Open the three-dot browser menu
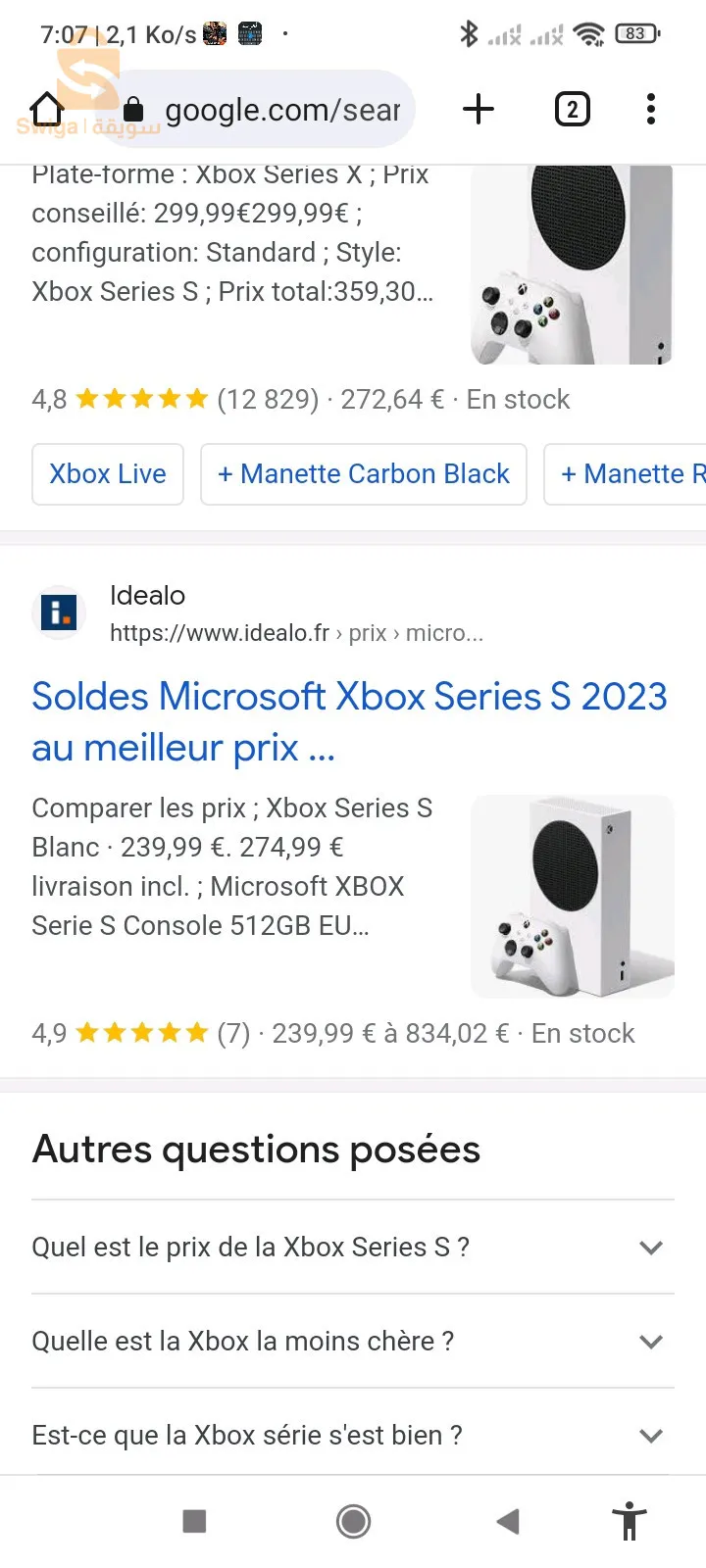The image size is (706, 1568). (651, 109)
